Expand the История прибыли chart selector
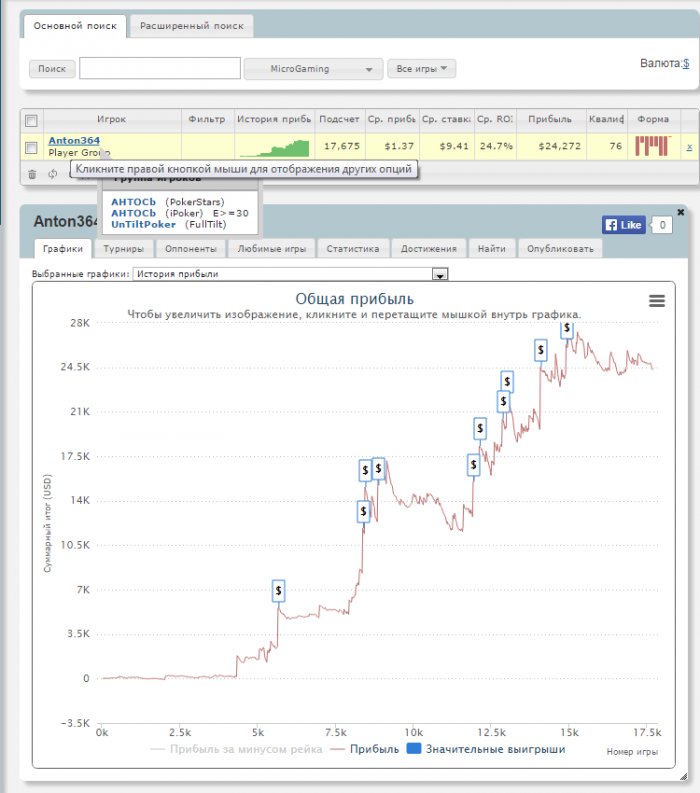The width and height of the screenshot is (700, 793). pyautogui.click(x=439, y=274)
